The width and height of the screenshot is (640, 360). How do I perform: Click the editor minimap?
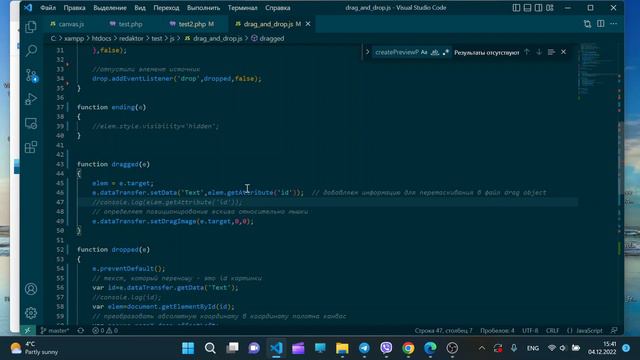coord(597,69)
